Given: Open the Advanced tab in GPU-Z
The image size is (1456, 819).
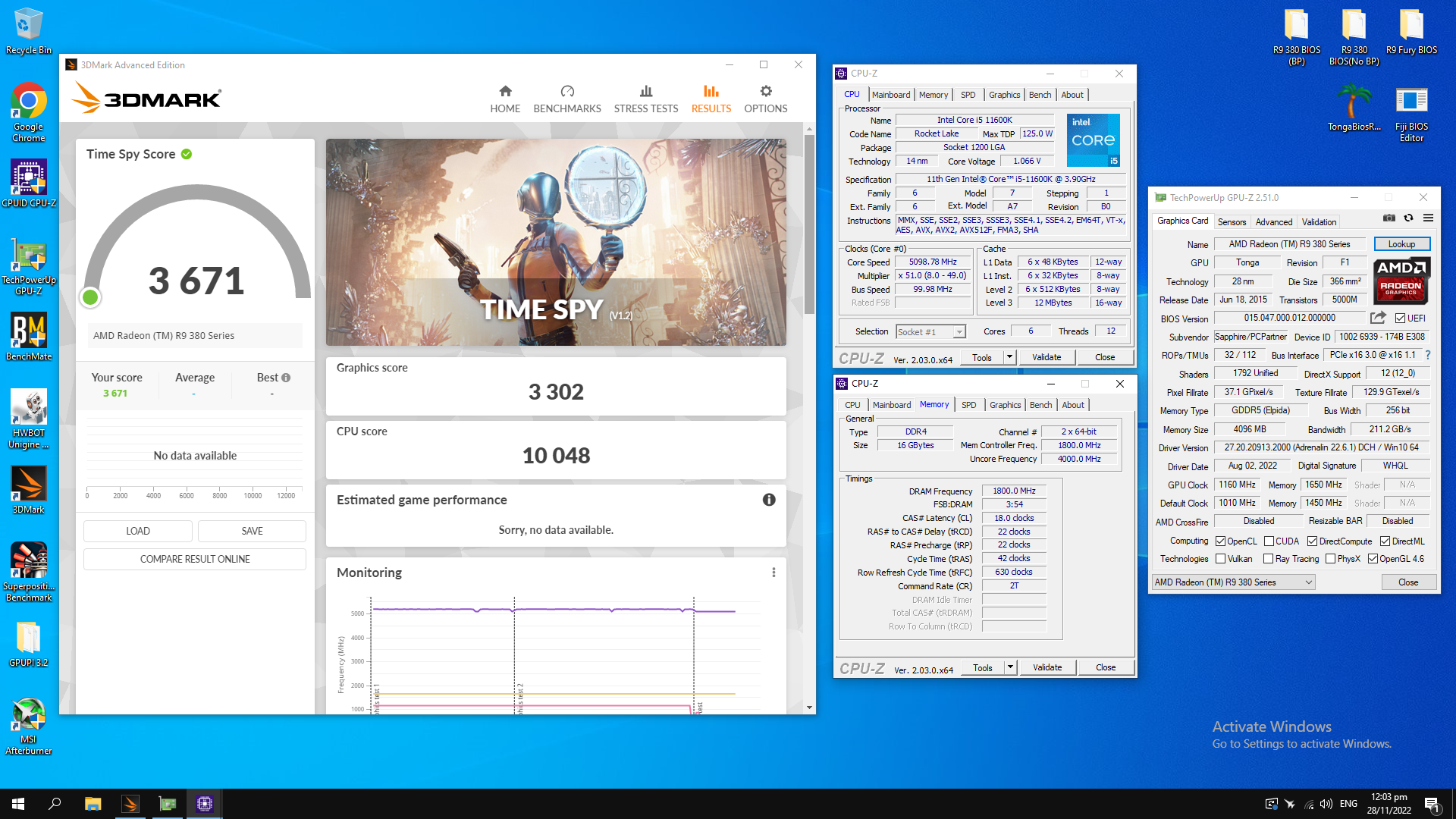Looking at the screenshot, I should (x=1274, y=222).
